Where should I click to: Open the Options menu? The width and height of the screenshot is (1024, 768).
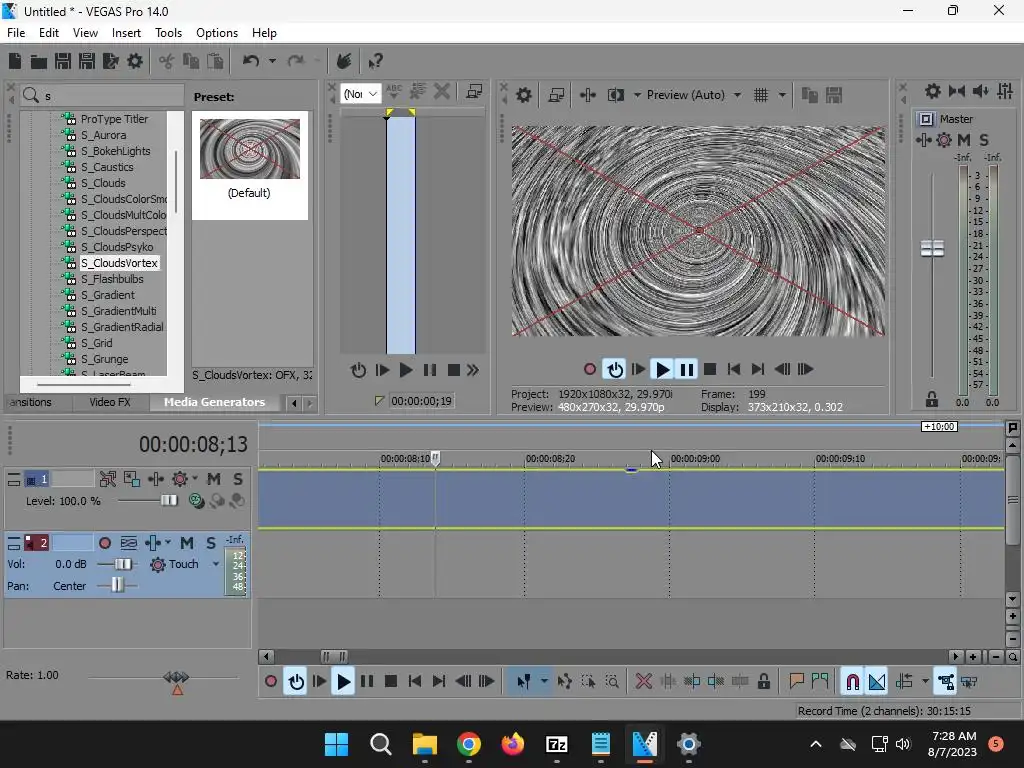point(217,33)
